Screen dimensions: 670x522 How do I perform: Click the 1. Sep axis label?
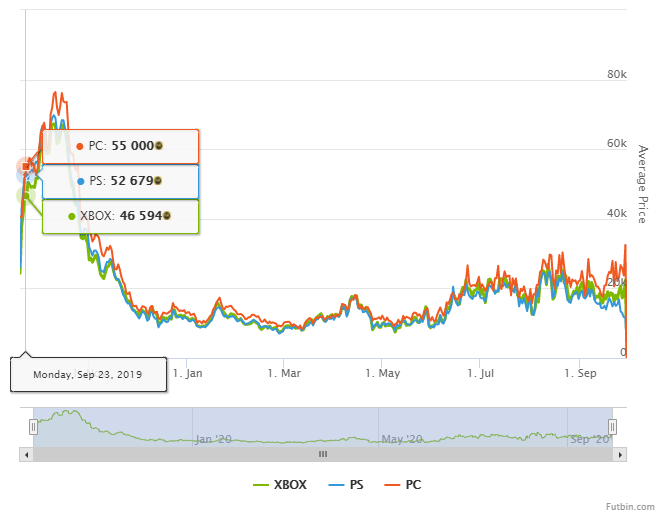[580, 373]
